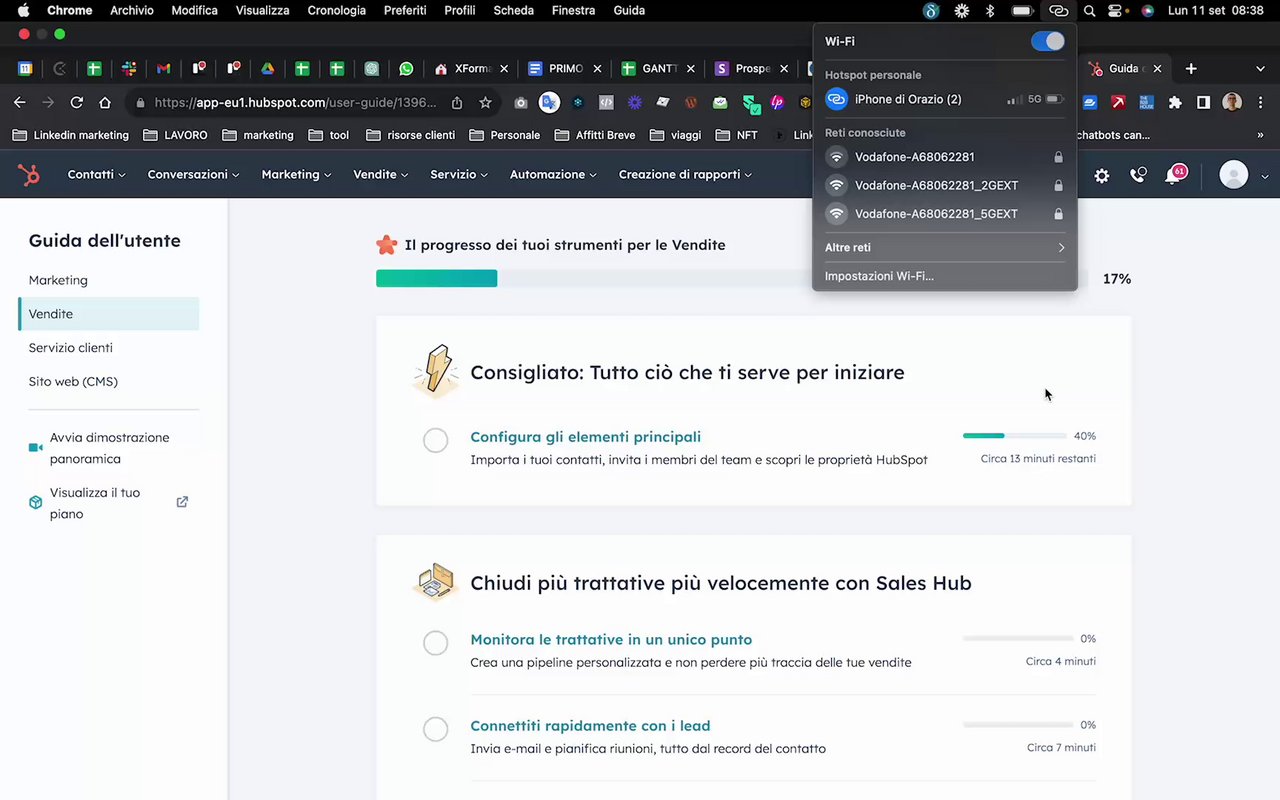This screenshot has height=800, width=1280.
Task: Open the Slack pinned tab
Action: click(129, 69)
